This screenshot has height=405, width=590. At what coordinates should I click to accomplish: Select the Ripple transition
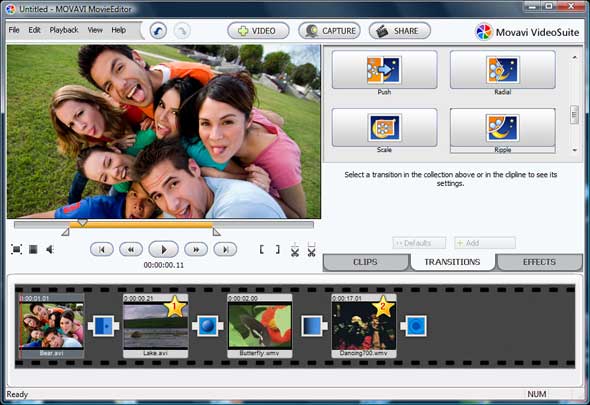point(502,128)
